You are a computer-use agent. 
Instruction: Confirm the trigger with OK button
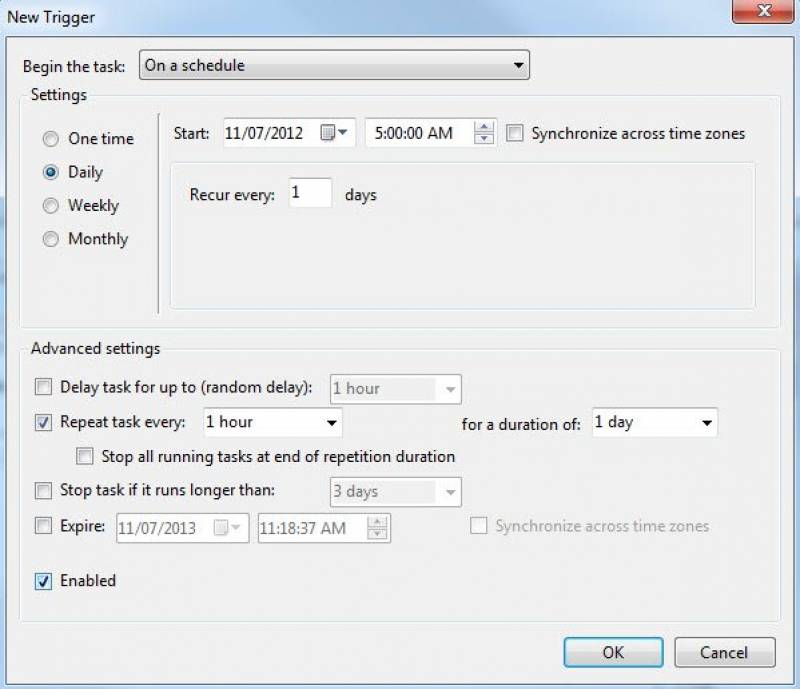coord(613,652)
